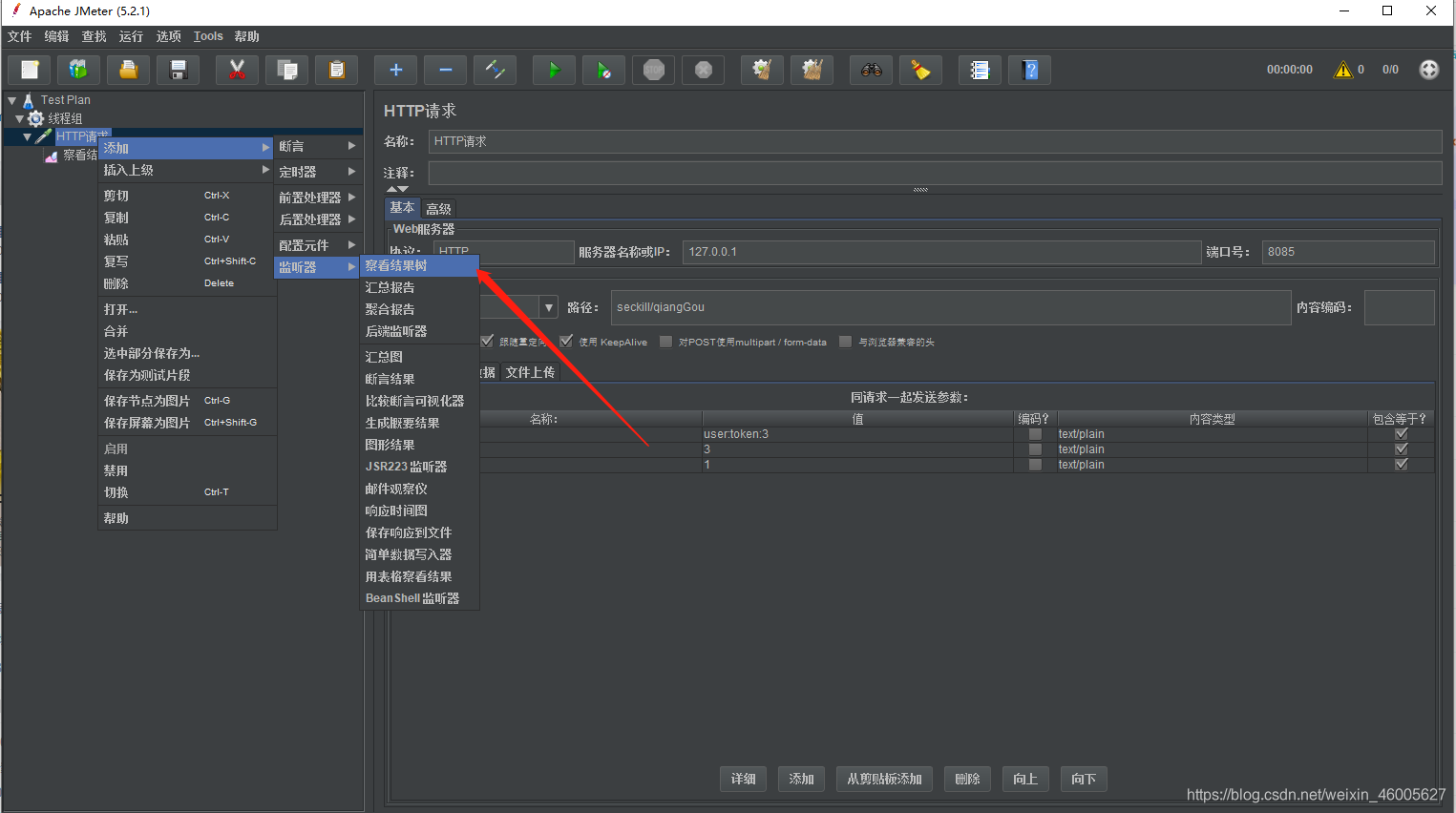
Task: Switch to the 高级 tab
Action: coord(438,209)
